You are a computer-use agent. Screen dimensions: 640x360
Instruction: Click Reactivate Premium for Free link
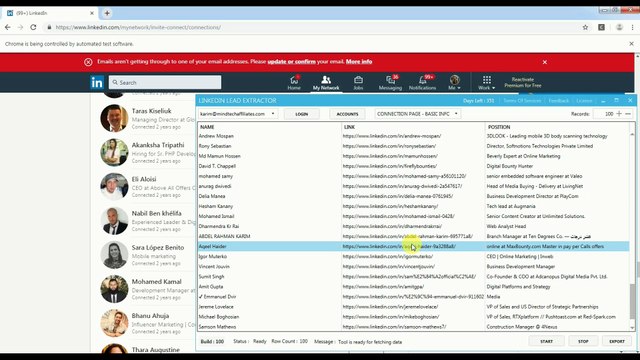point(523,82)
